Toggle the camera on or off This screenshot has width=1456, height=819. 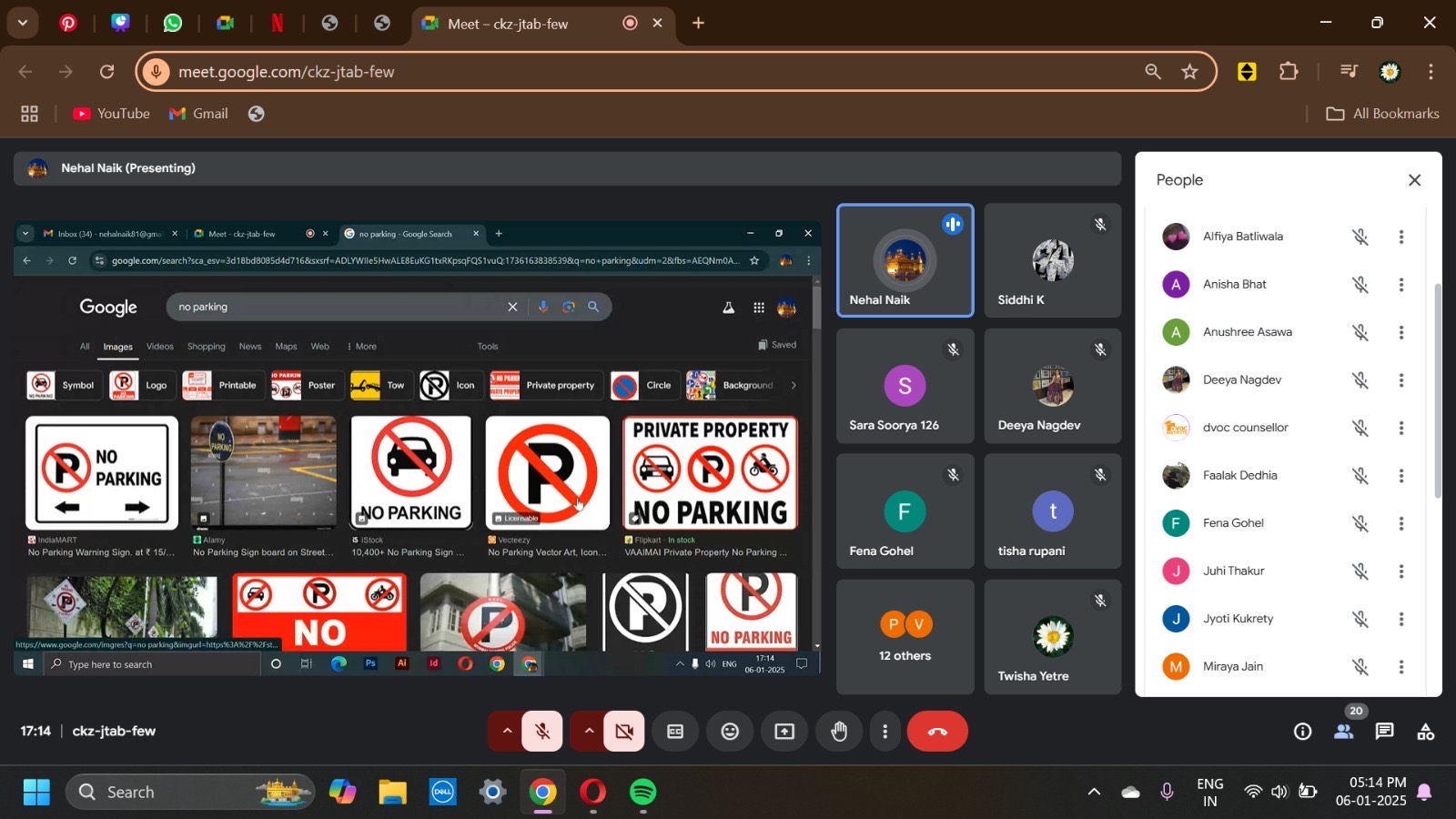[x=624, y=732]
